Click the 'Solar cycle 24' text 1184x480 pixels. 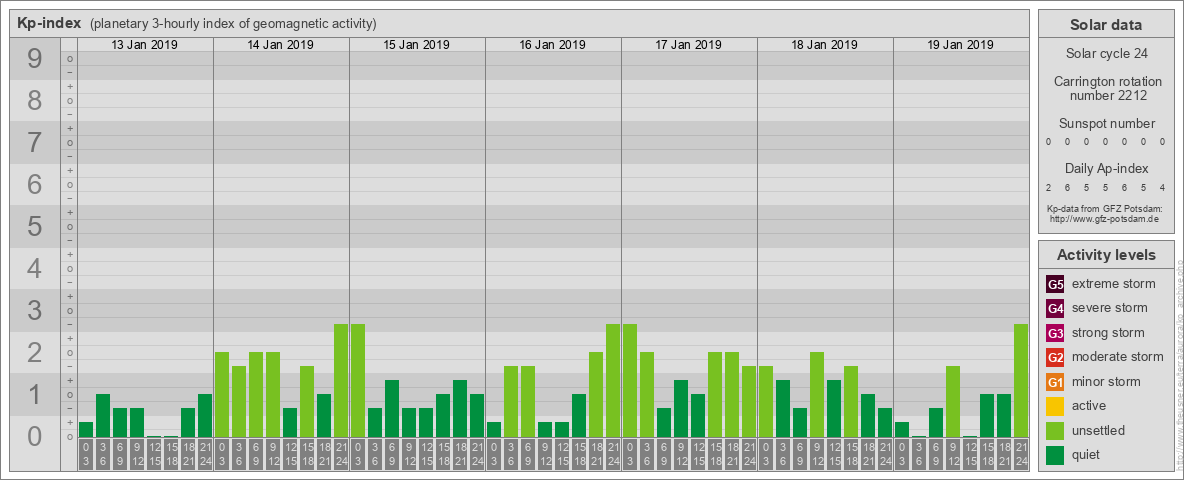(x=1106, y=54)
